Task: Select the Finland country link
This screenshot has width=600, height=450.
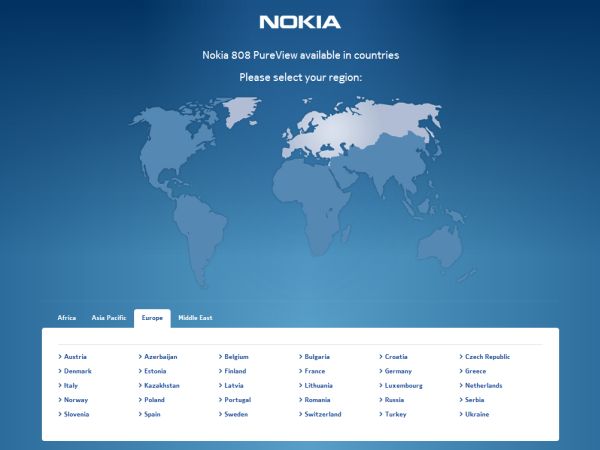Action: pyautogui.click(x=235, y=371)
